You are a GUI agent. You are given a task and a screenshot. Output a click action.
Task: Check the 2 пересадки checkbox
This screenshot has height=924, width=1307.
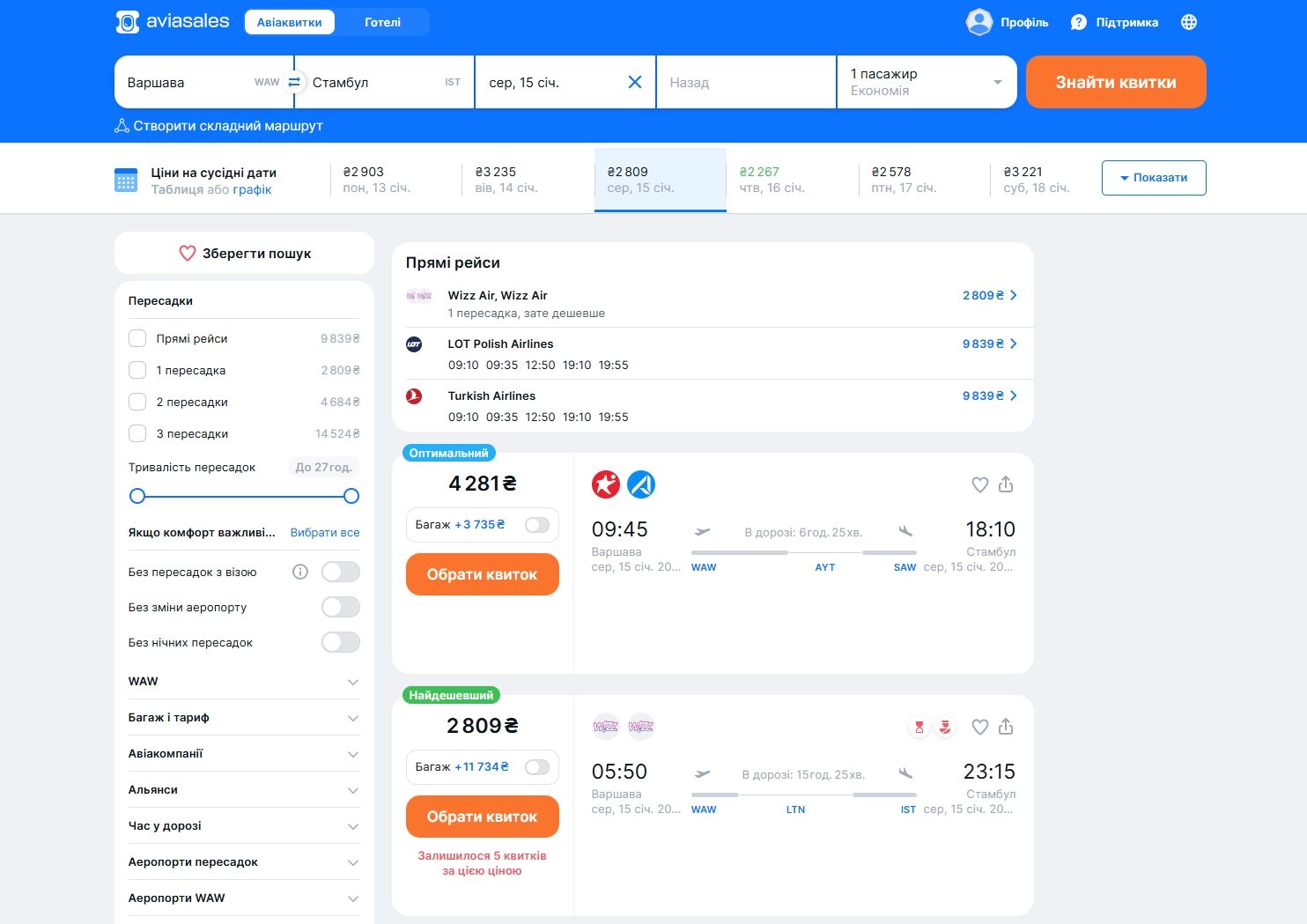137,402
